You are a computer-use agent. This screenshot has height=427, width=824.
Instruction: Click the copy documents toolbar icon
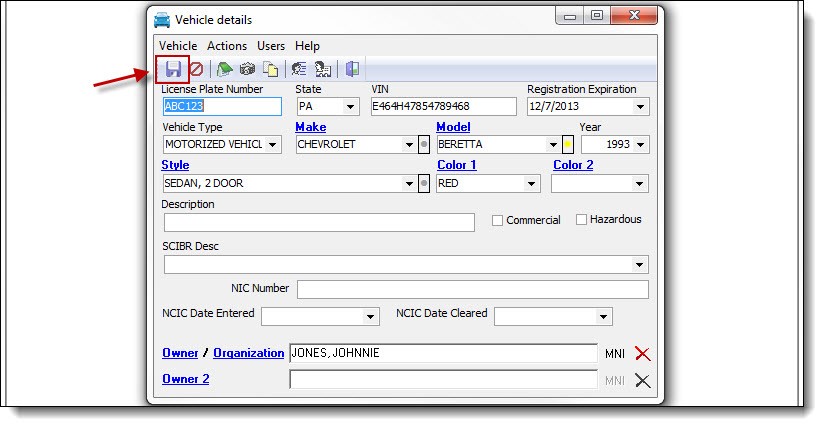pos(270,70)
